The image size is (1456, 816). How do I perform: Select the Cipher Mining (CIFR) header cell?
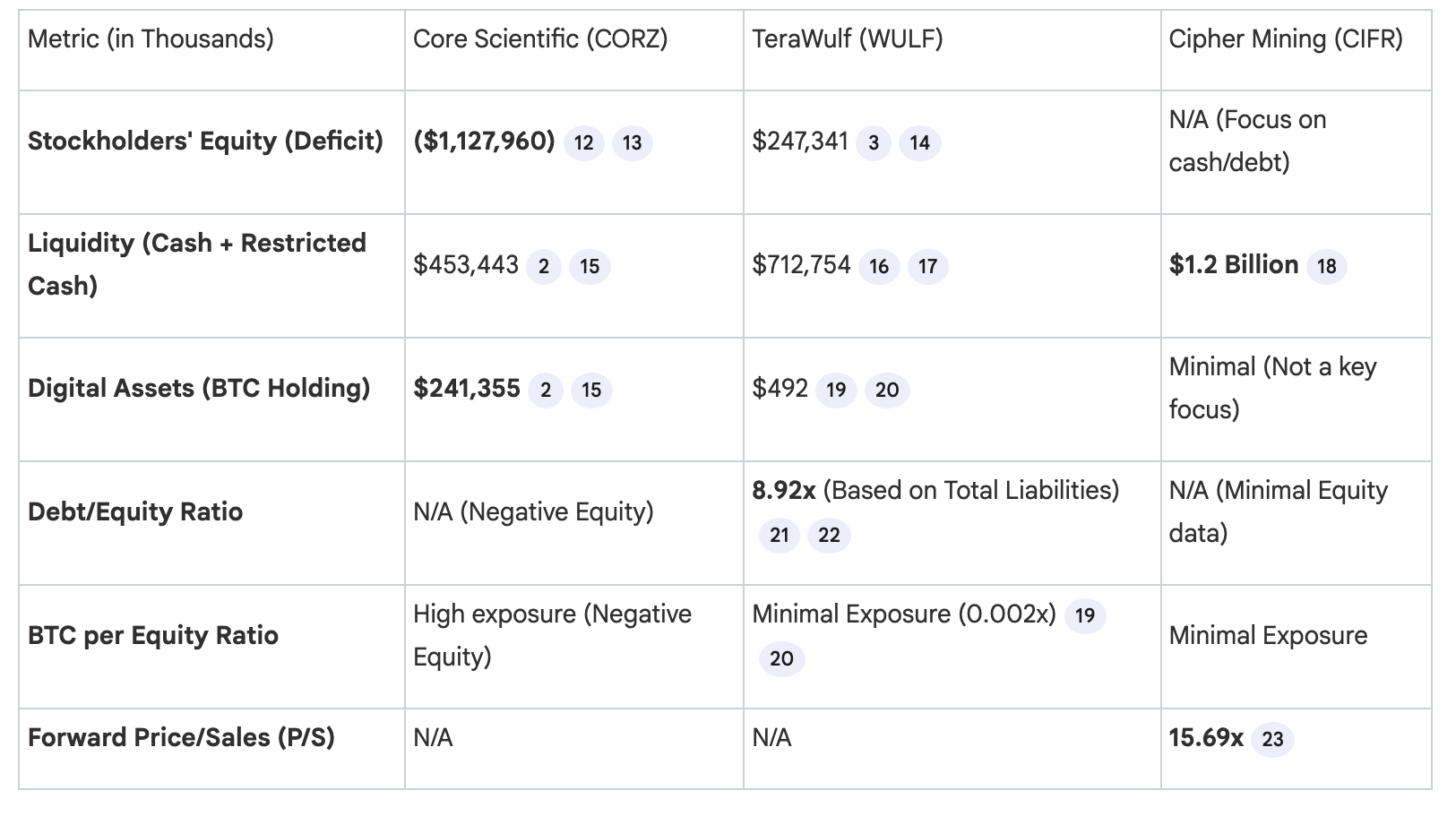point(1286,39)
